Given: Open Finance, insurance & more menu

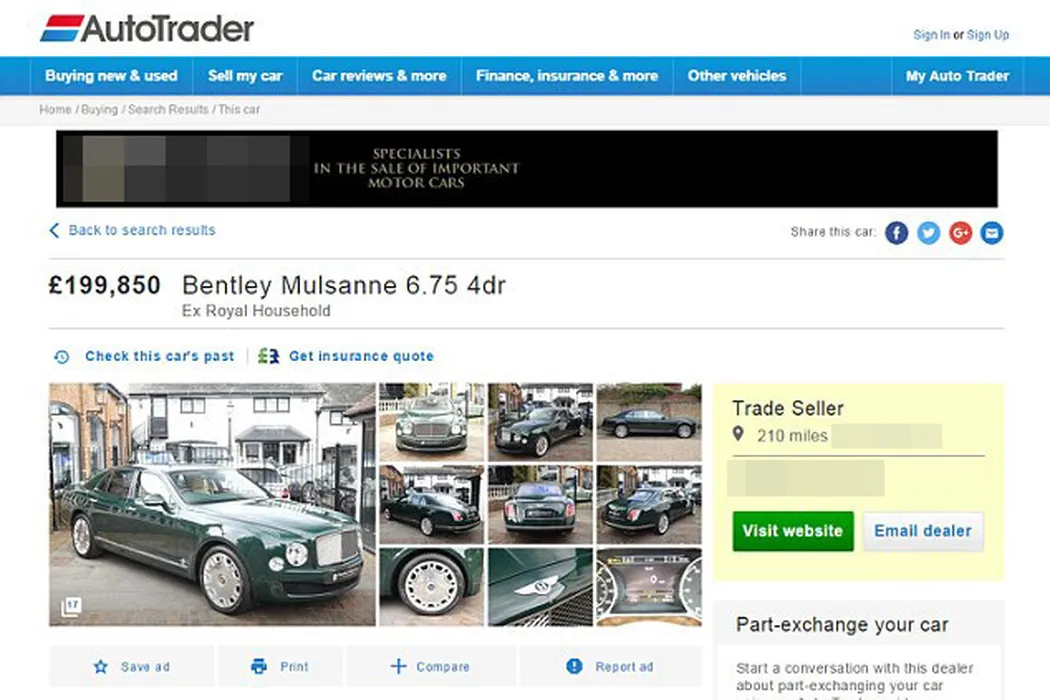Looking at the screenshot, I should coord(567,76).
